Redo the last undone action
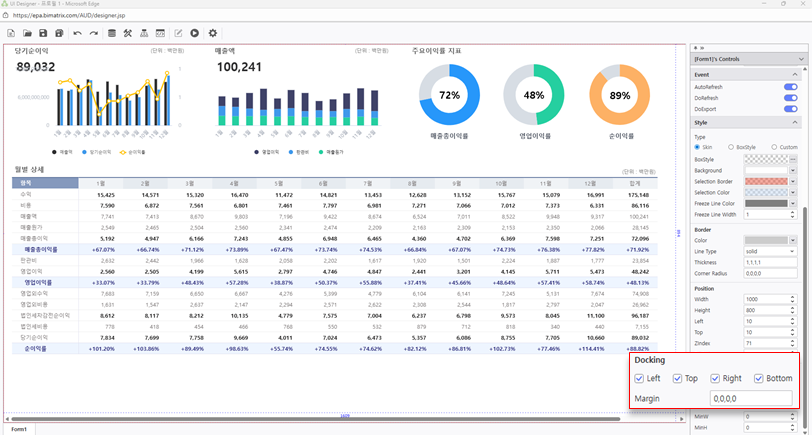Image resolution: width=812 pixels, height=435 pixels. click(94, 34)
